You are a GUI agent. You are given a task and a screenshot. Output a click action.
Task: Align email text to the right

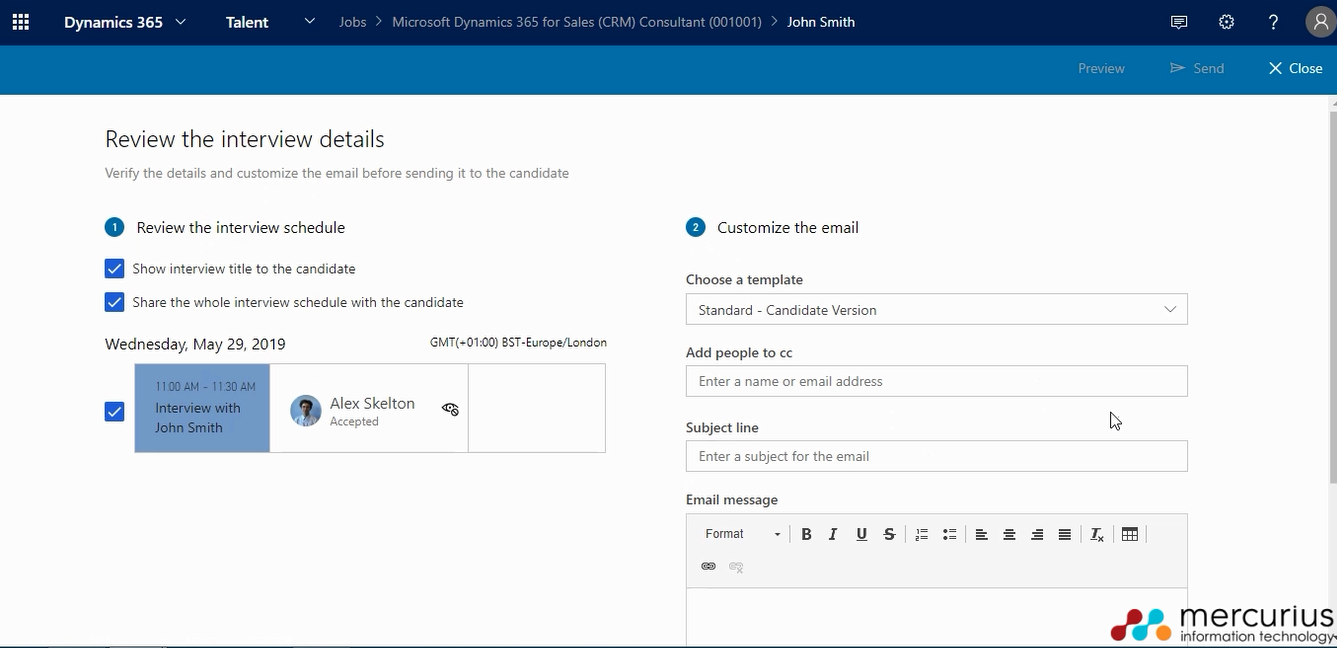tap(1037, 534)
